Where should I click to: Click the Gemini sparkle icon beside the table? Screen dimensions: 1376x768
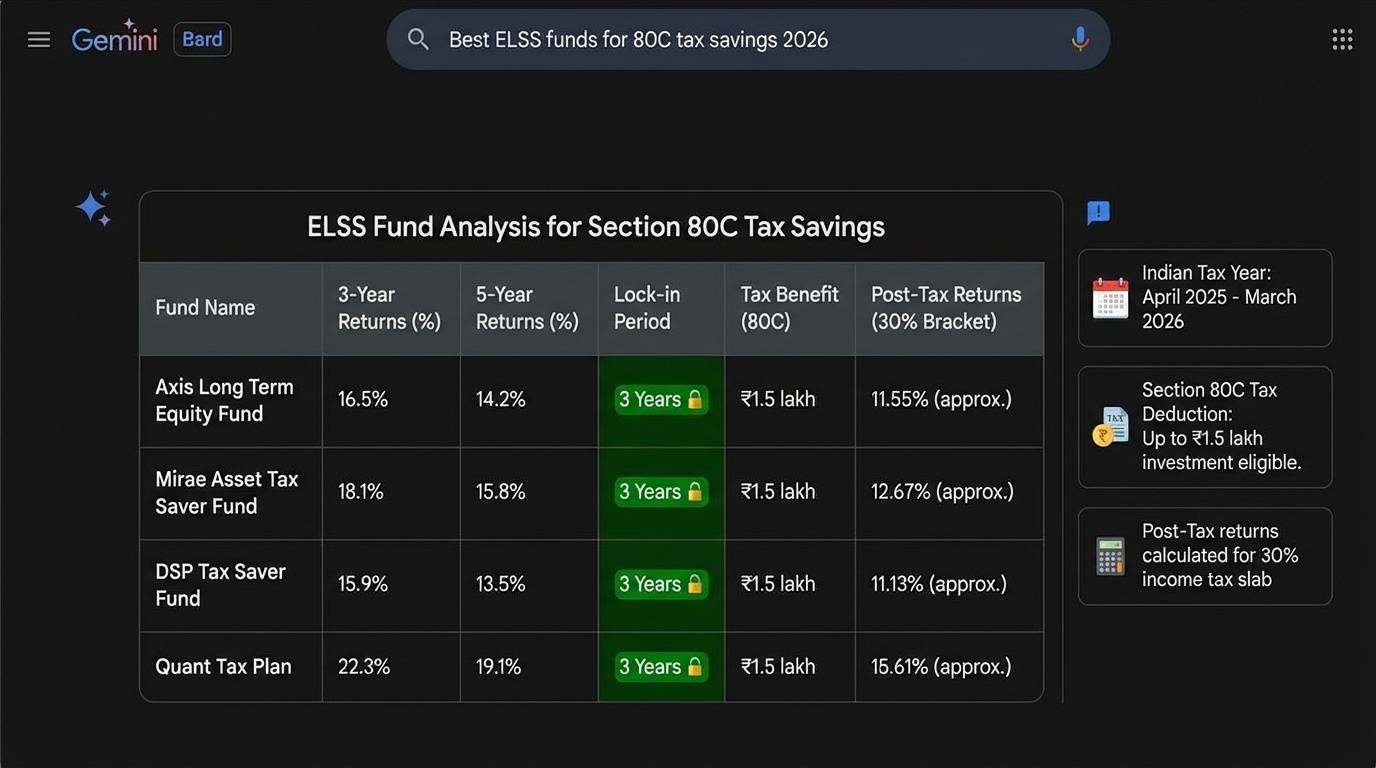[x=92, y=208]
